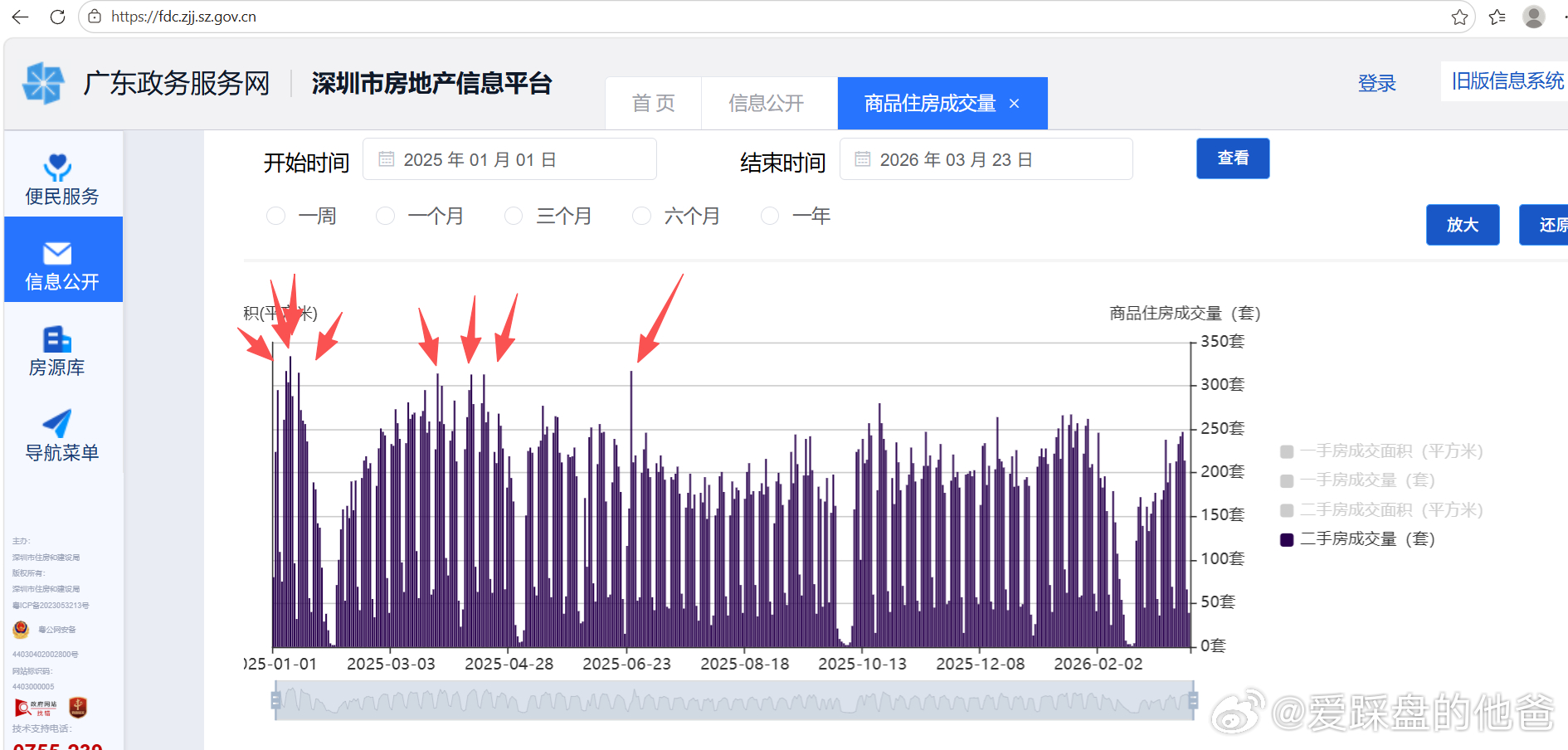
Task: Select the 一年 radio button
Action: click(x=769, y=216)
